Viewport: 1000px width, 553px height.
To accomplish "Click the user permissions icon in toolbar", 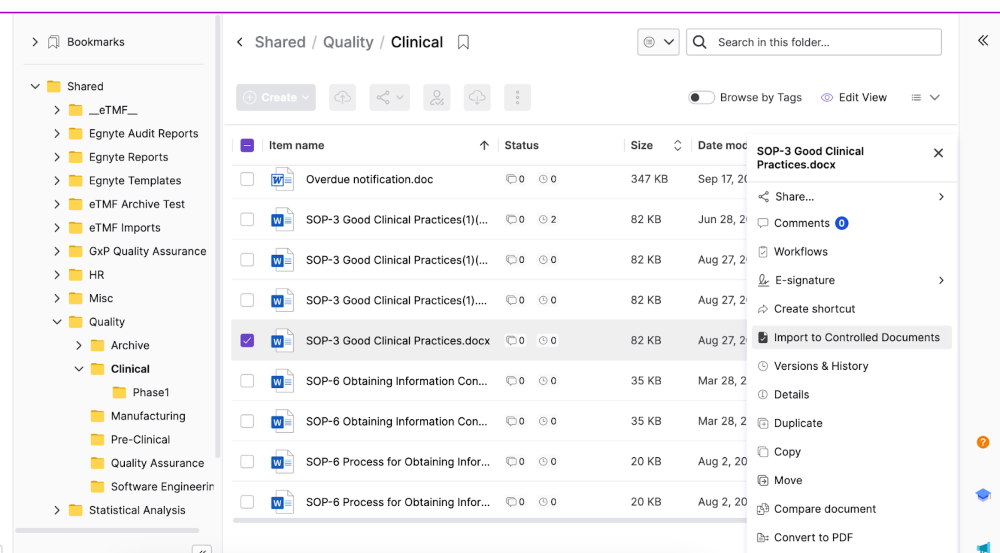I will (x=437, y=98).
